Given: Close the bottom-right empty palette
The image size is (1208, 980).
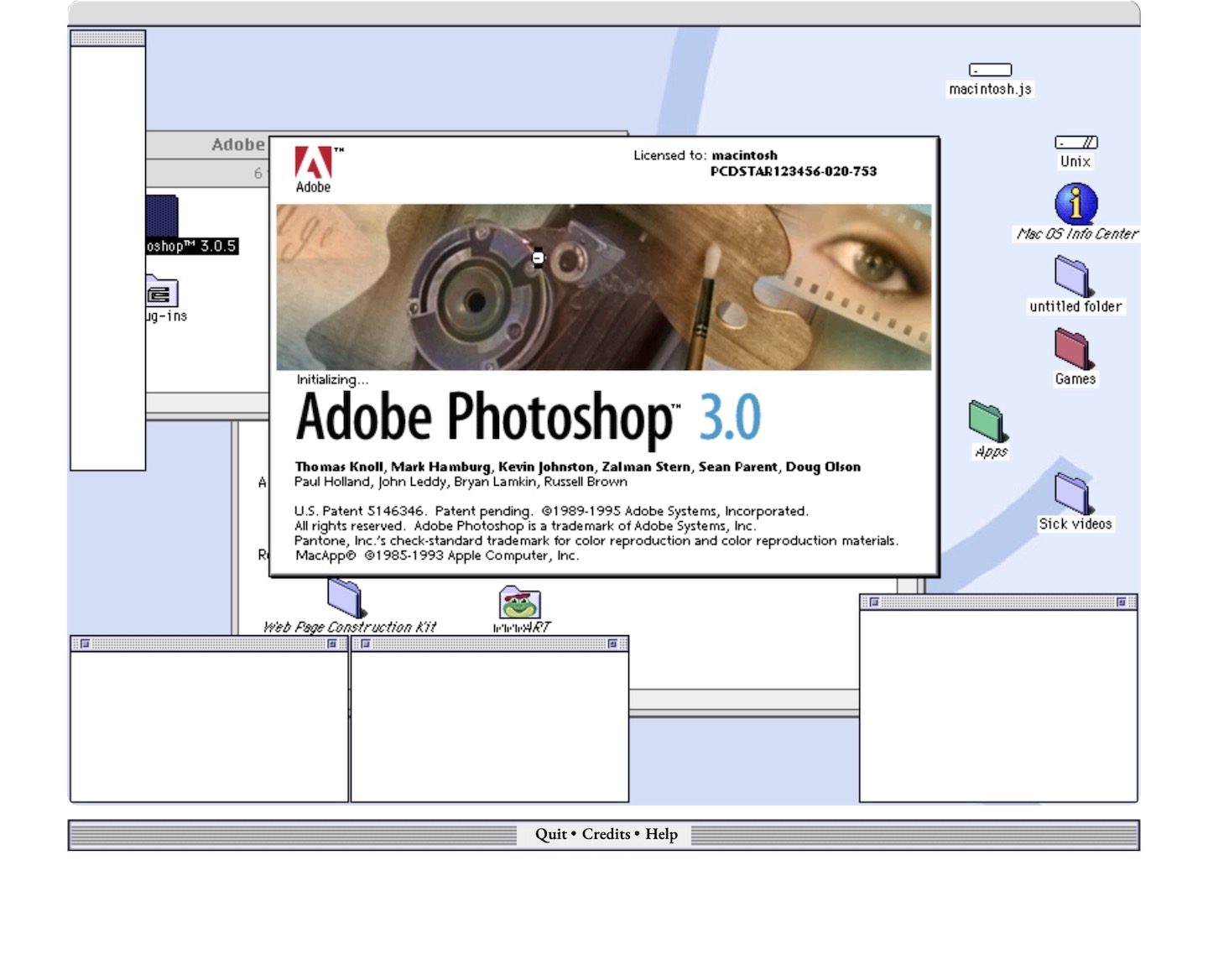Looking at the screenshot, I should click(874, 602).
